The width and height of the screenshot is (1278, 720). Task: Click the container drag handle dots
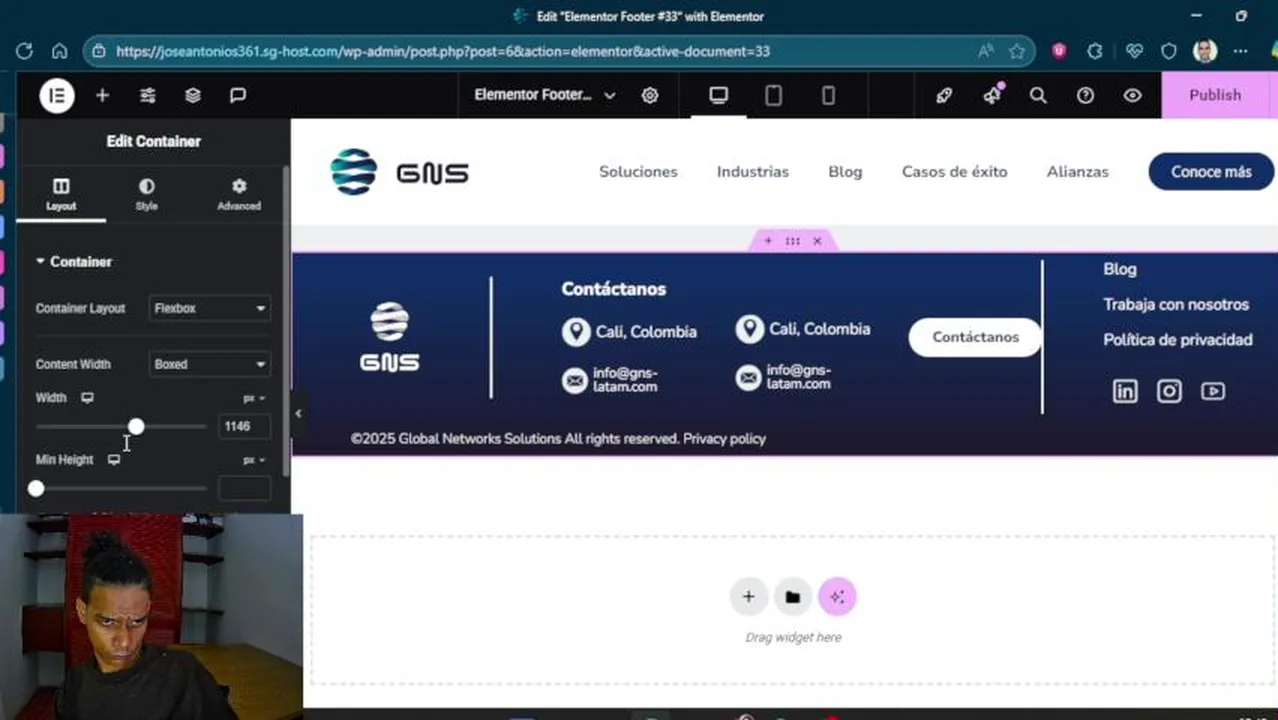[x=792, y=241]
